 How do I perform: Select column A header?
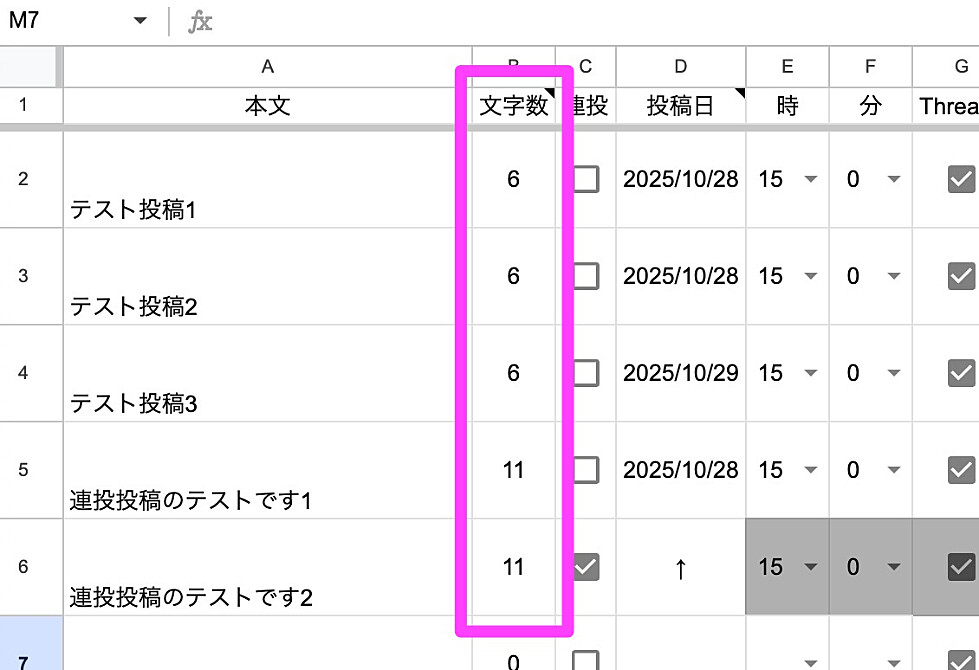[267, 66]
